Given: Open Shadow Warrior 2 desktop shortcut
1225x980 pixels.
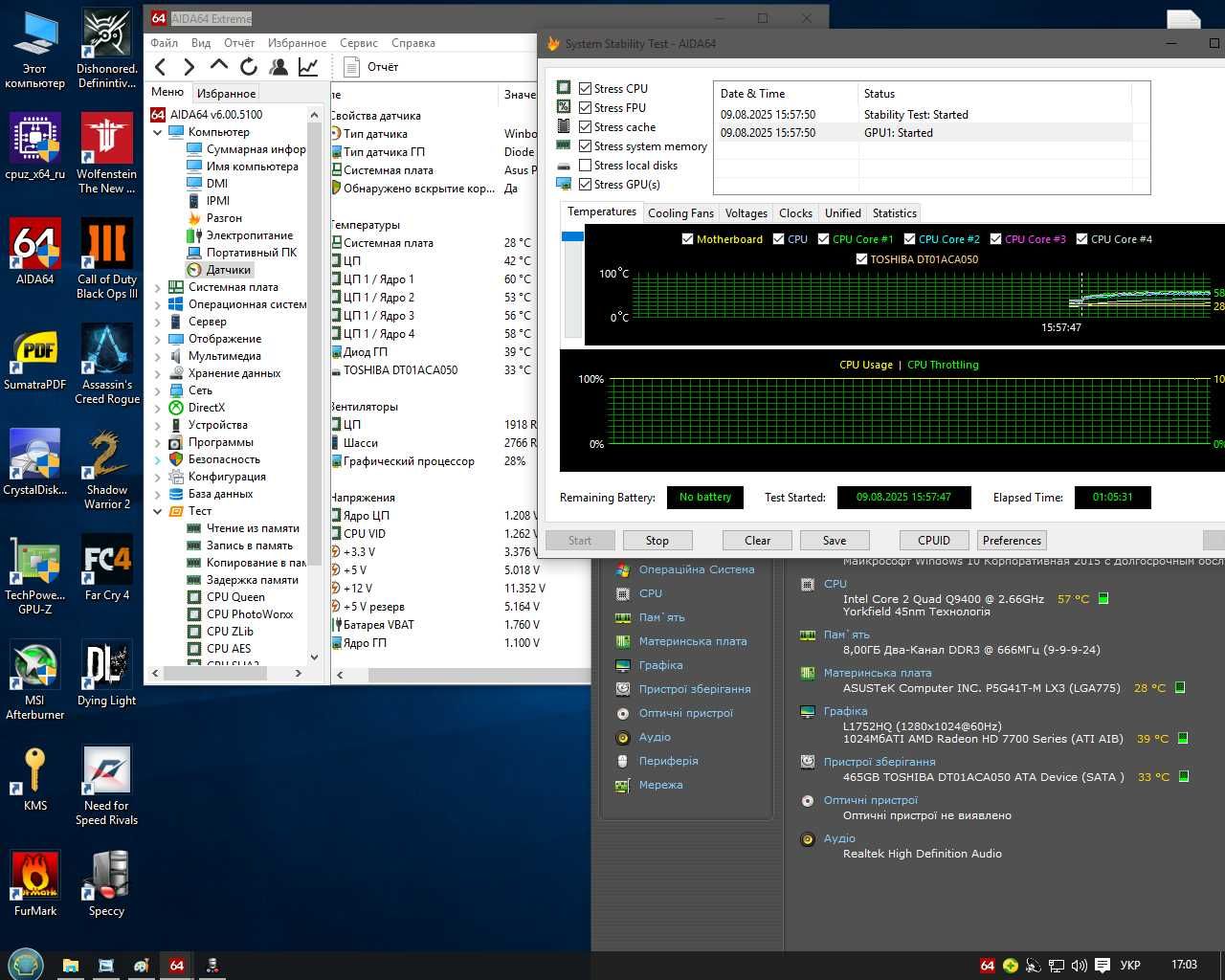Looking at the screenshot, I should (x=107, y=470).
